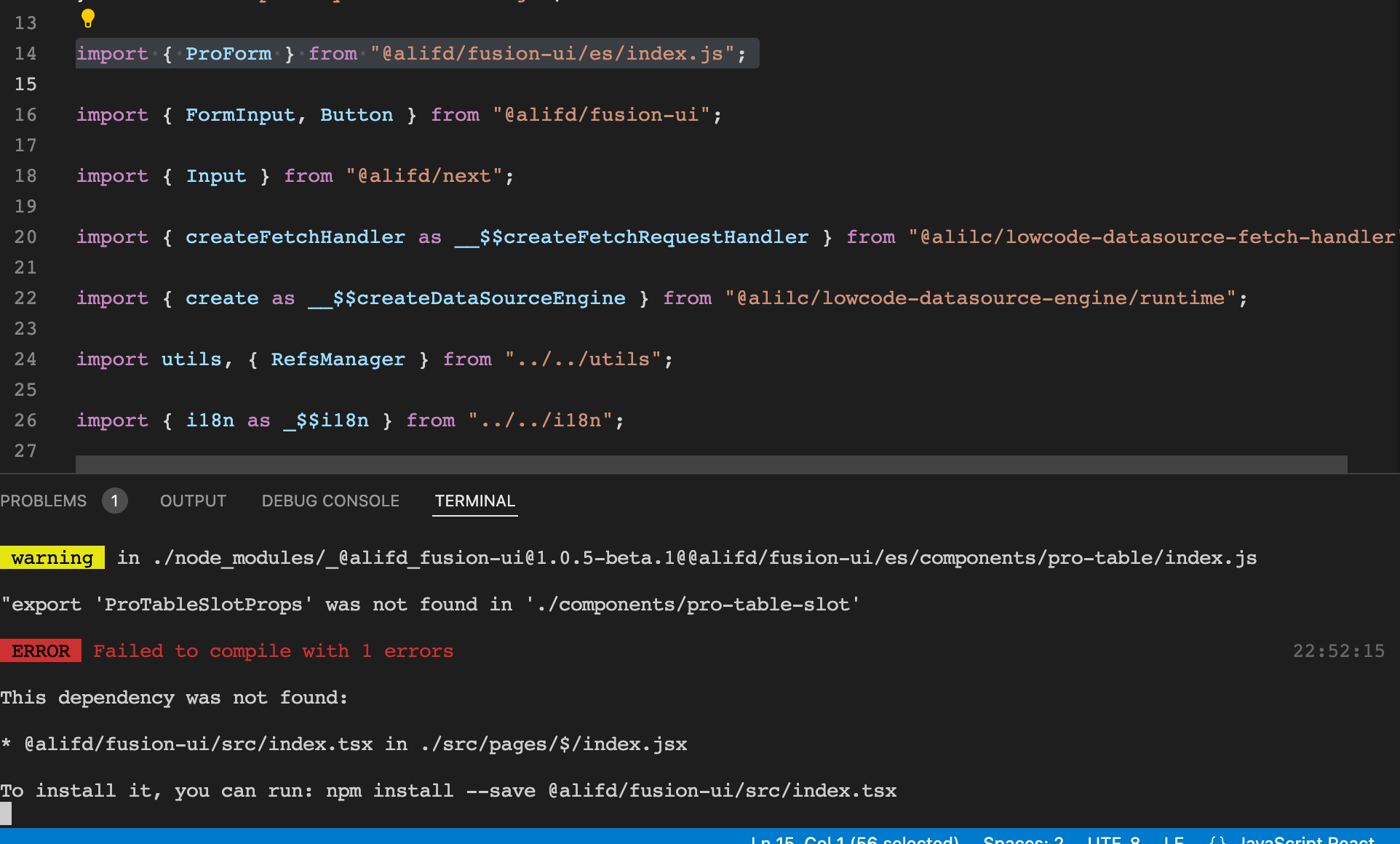Click the LF line ending status item
The width and height of the screenshot is (1400, 844).
(1174, 839)
